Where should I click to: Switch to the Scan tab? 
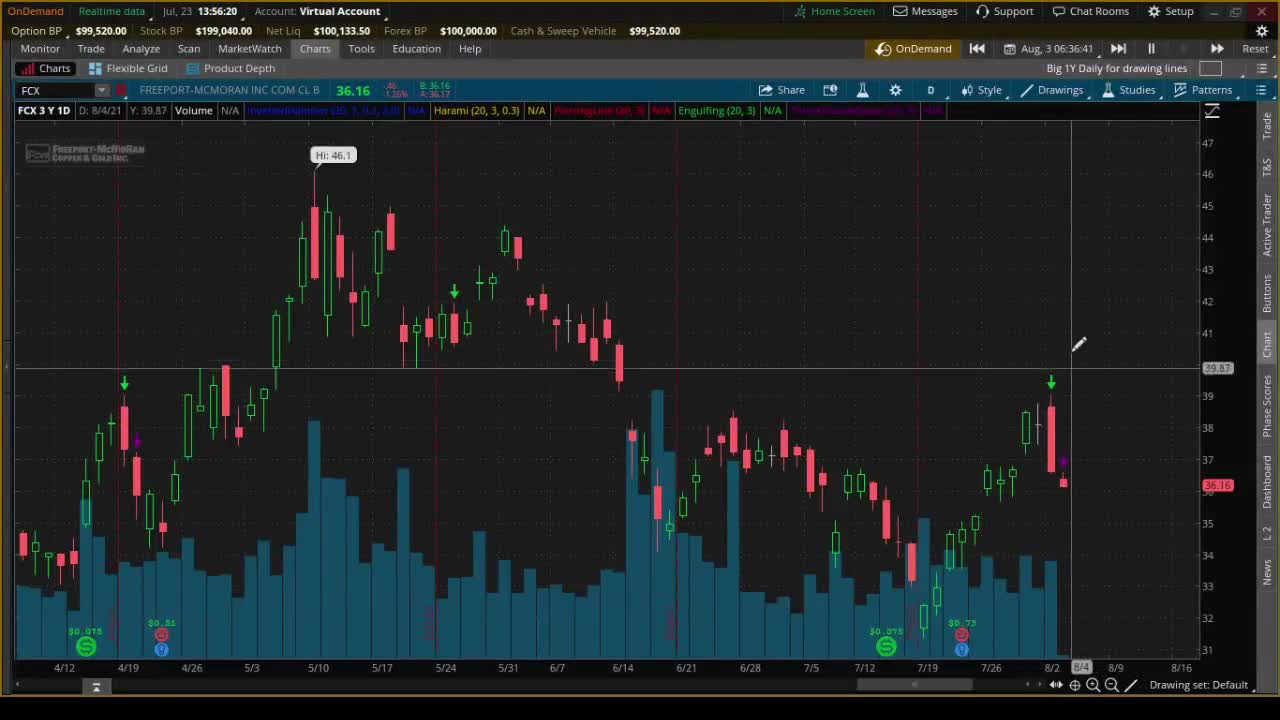tap(189, 48)
